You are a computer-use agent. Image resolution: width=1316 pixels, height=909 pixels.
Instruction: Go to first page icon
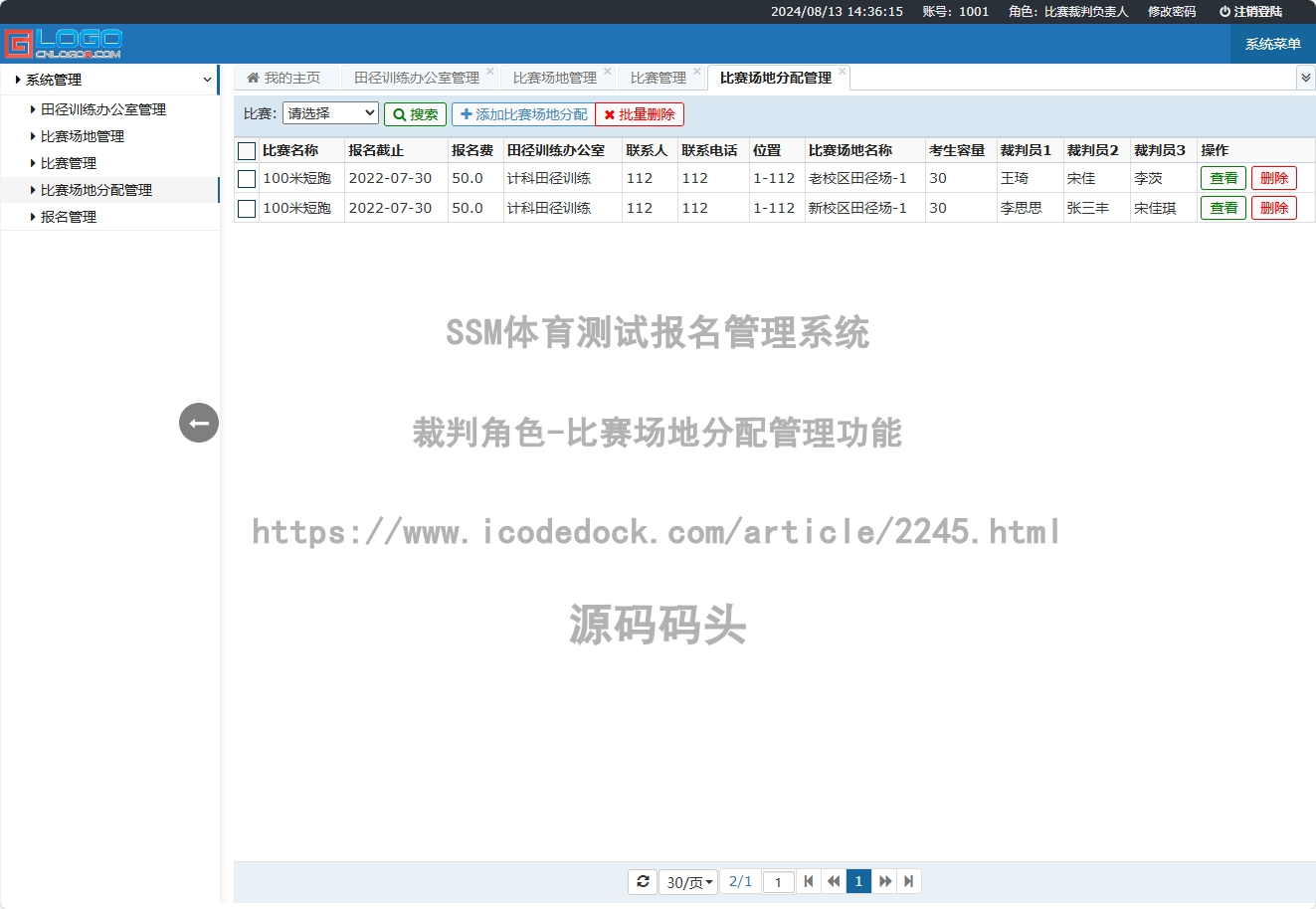pyautogui.click(x=809, y=881)
